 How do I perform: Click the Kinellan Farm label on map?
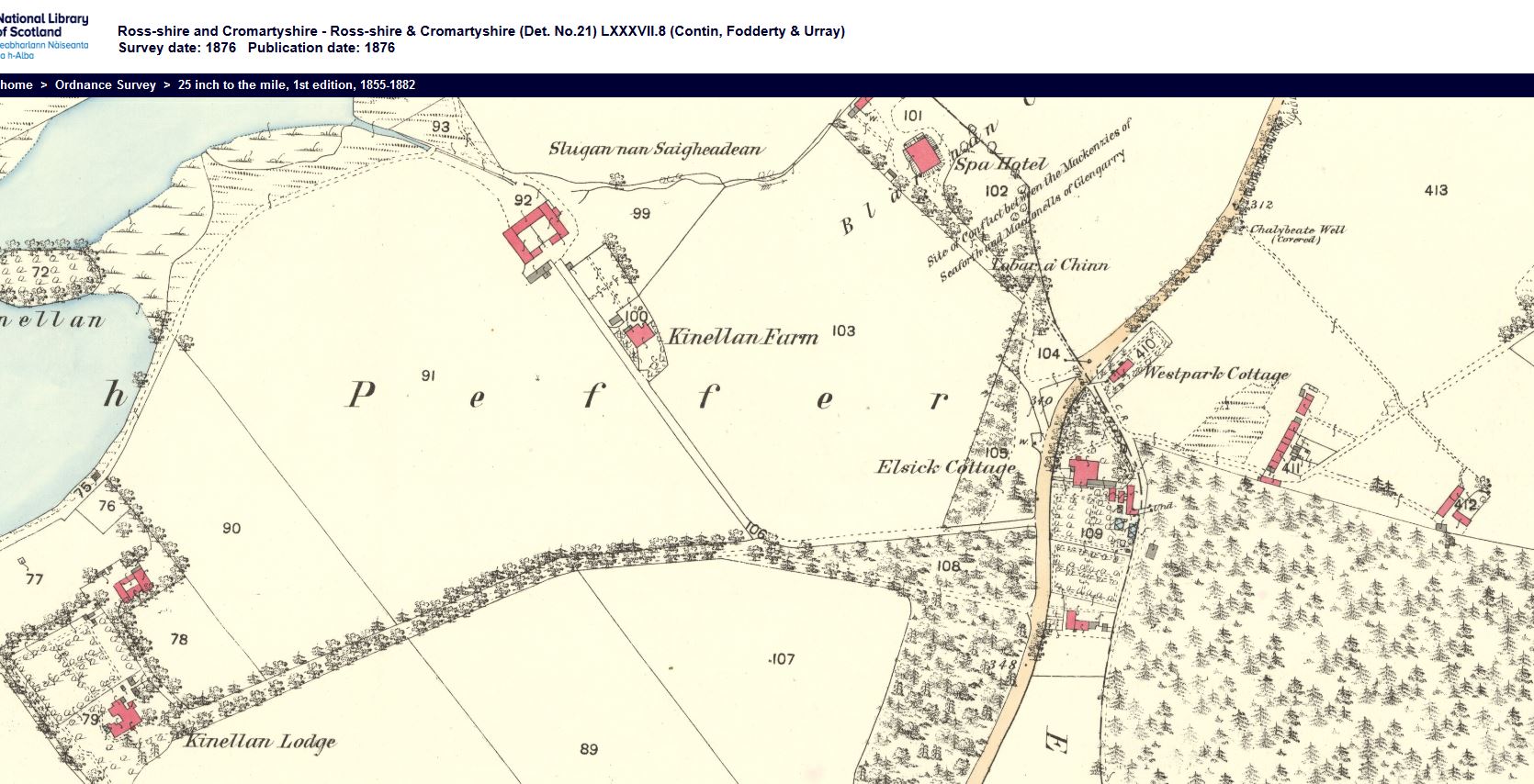[x=742, y=337]
